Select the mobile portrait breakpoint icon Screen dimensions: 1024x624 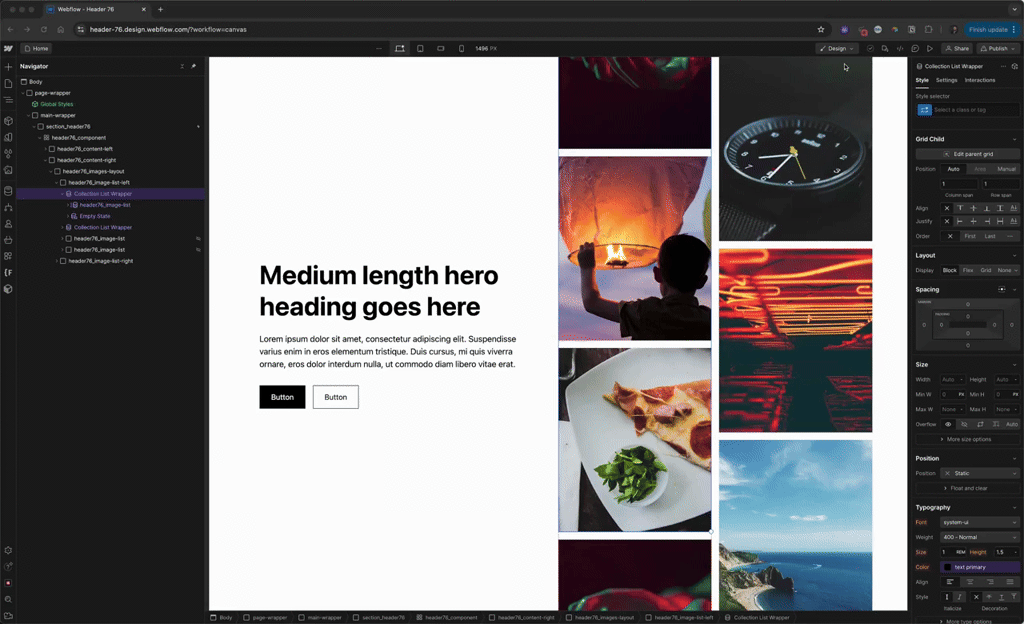point(461,48)
